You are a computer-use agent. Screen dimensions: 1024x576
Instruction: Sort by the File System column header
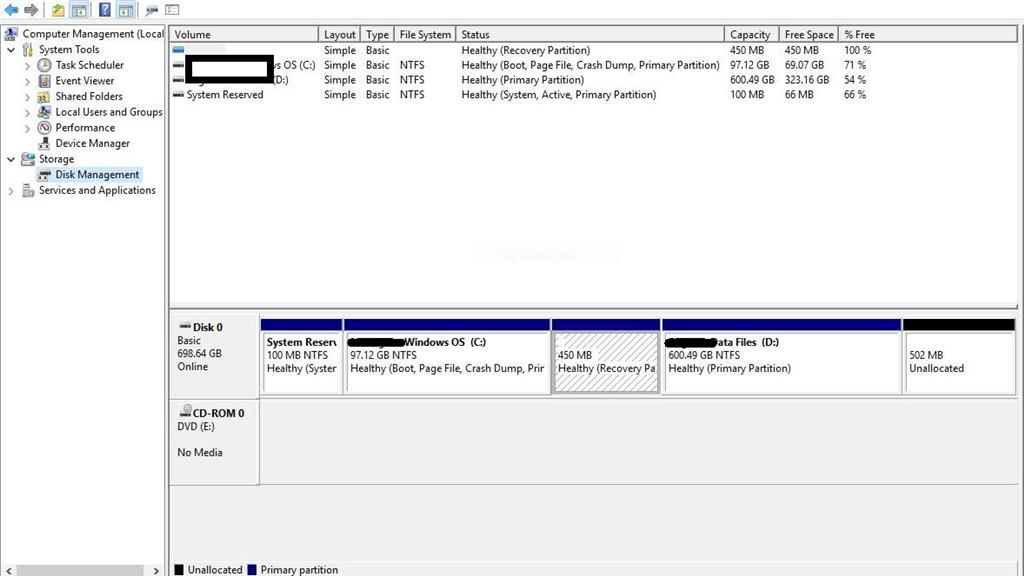[x=425, y=34]
